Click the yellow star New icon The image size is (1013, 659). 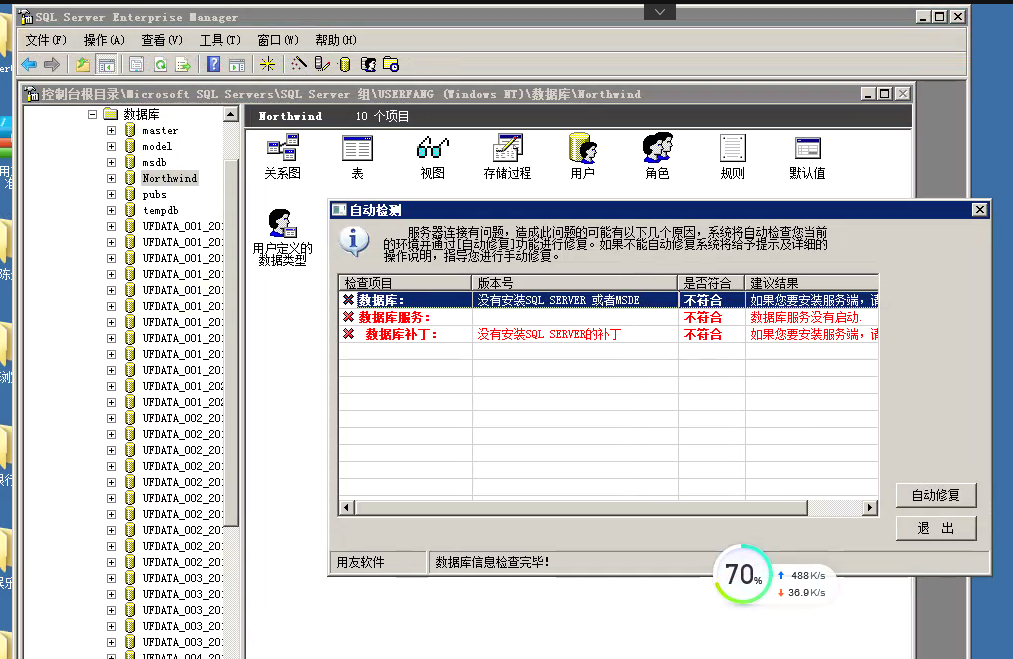pyautogui.click(x=267, y=64)
